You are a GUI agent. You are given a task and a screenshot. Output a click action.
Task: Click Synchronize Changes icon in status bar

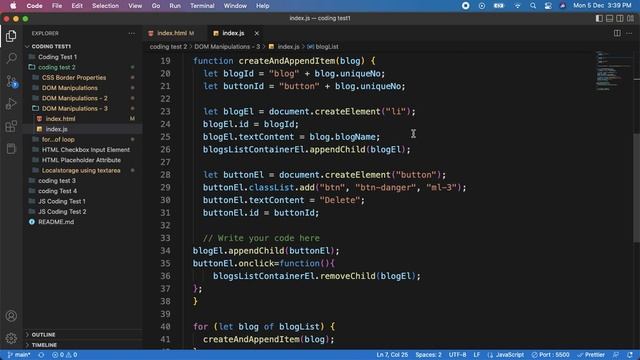point(41,355)
